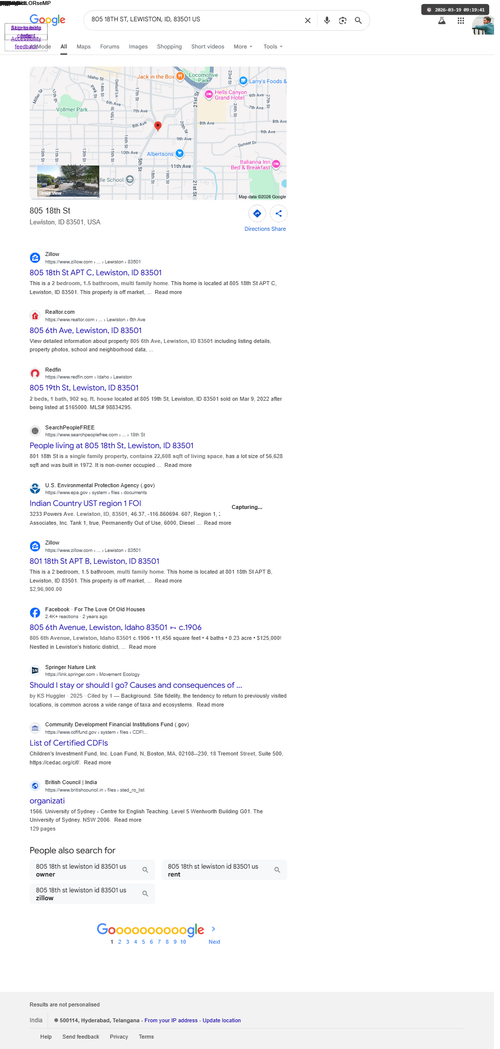Open the Street View thumbnail on the map
Viewport: 500px width, 1049px height.
tap(68, 183)
